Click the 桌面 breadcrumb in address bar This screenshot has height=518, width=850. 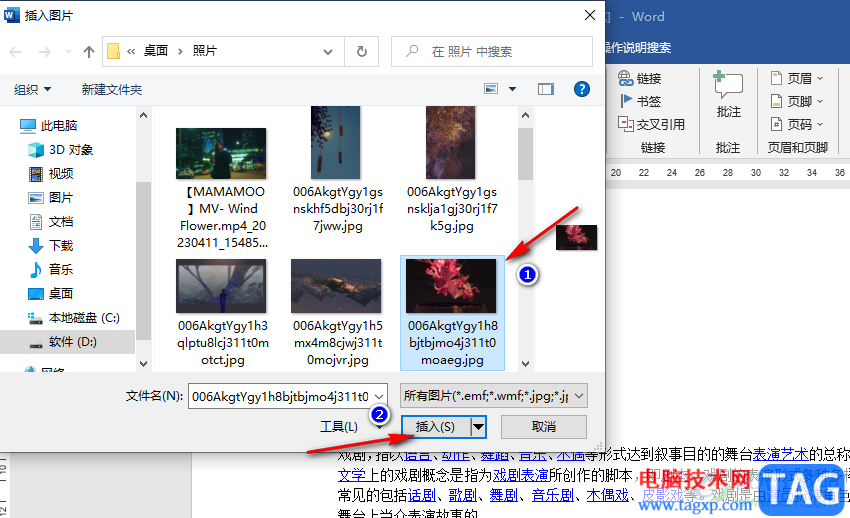pos(156,51)
